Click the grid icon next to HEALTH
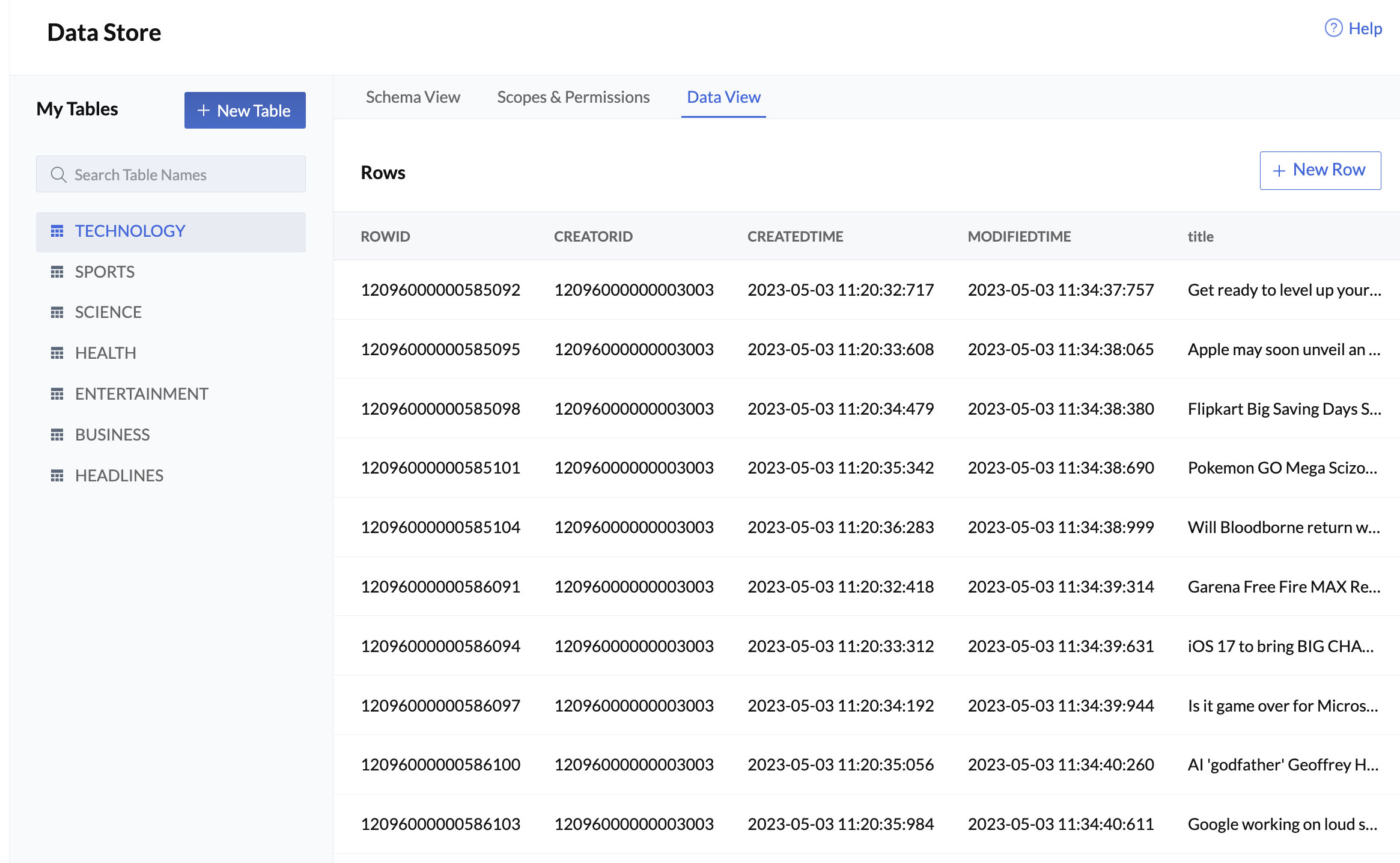 click(x=57, y=352)
